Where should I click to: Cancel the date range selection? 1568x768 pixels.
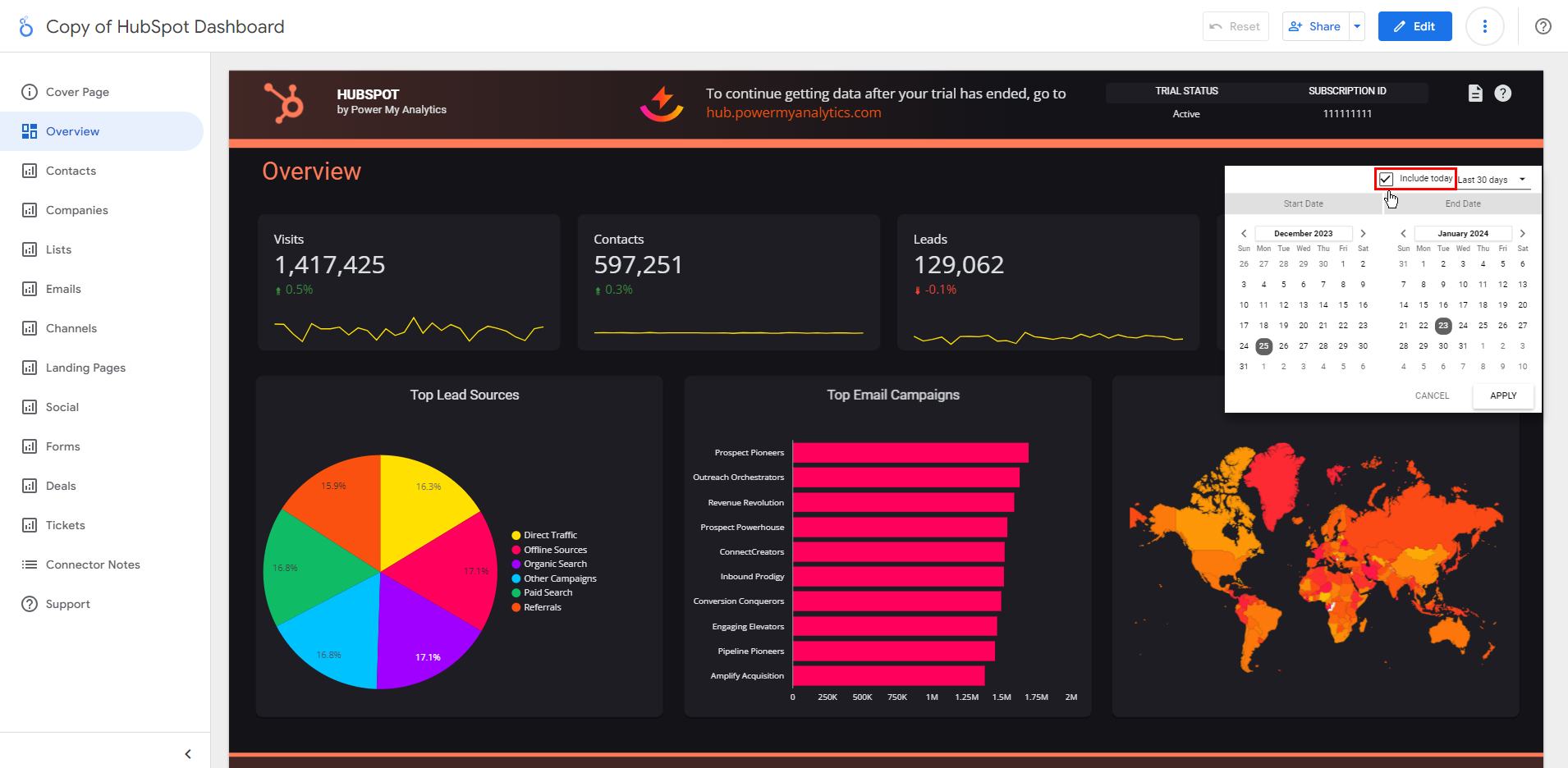tap(1432, 395)
